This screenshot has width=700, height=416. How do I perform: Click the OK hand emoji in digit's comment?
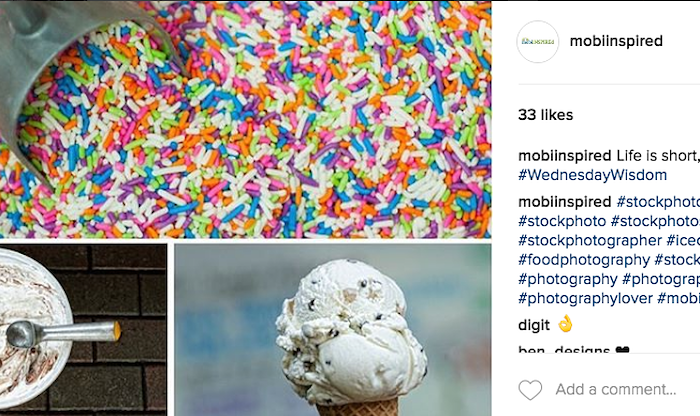[565, 324]
